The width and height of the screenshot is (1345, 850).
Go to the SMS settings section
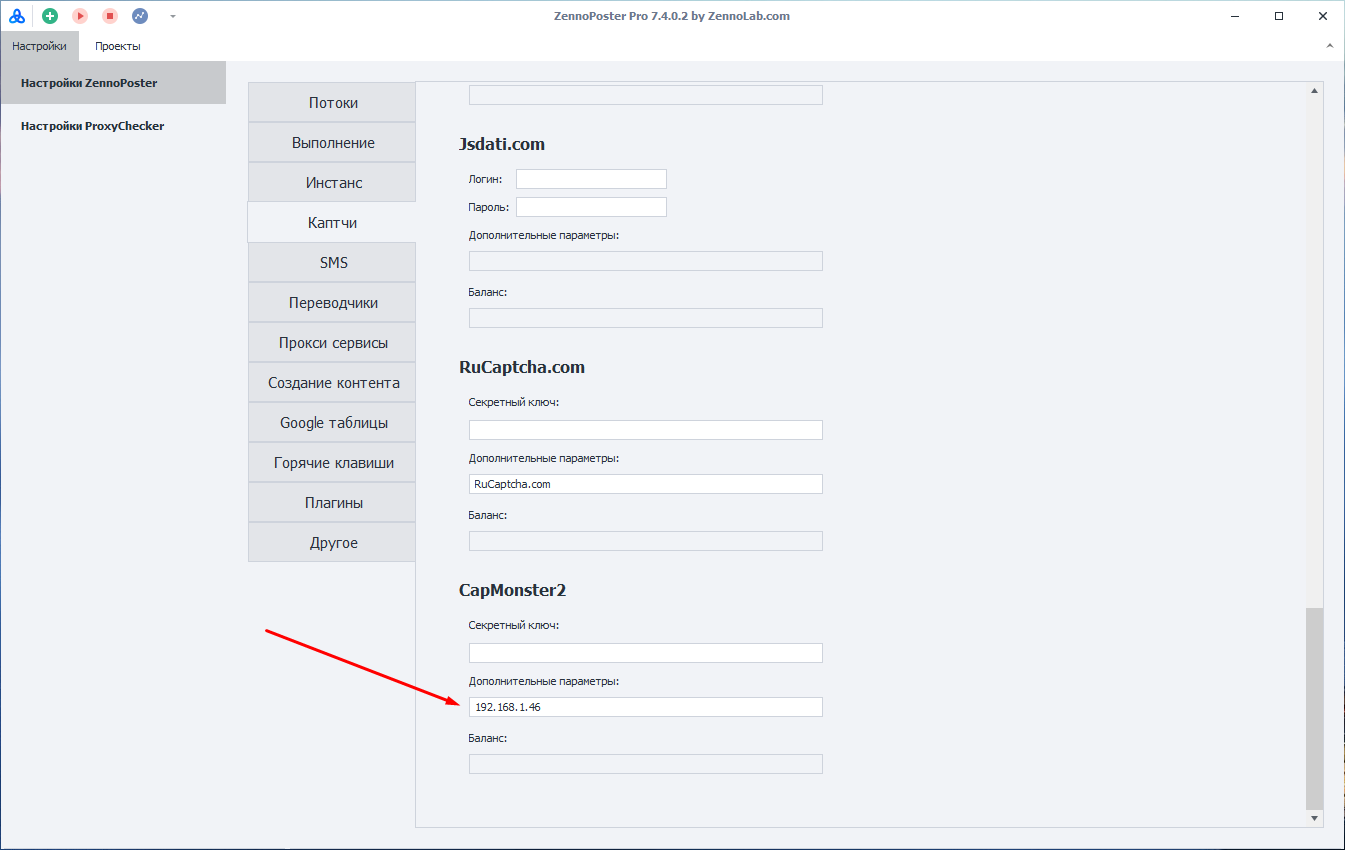click(x=333, y=263)
